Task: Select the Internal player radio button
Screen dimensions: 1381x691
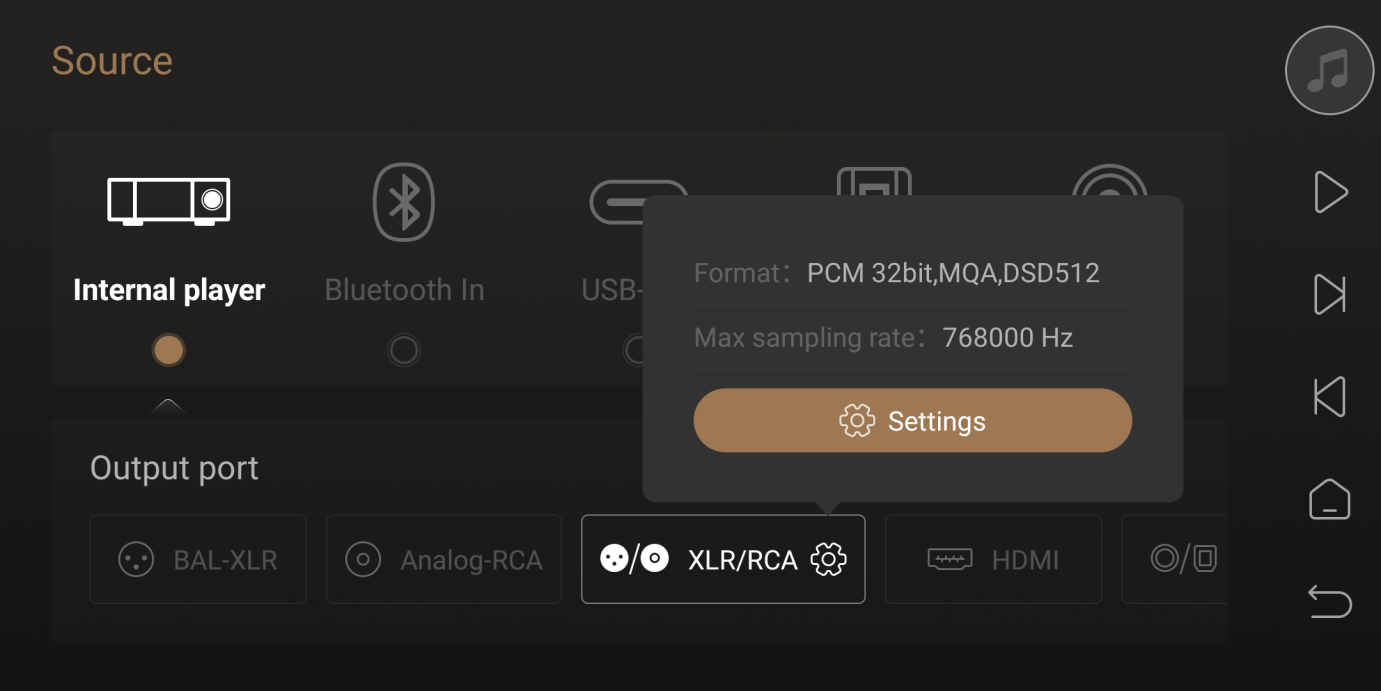Action: pyautogui.click(x=169, y=350)
